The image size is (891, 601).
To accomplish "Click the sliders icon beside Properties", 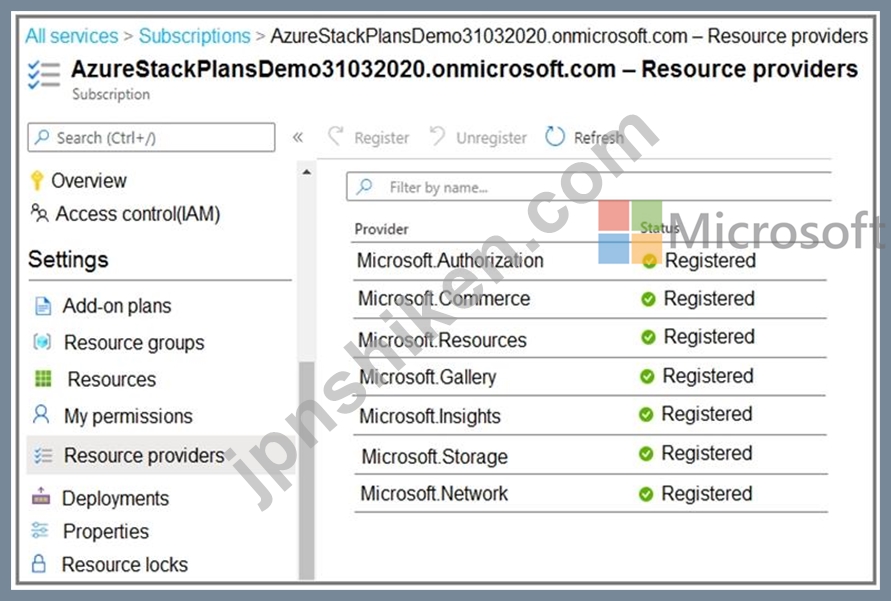I will pyautogui.click(x=40, y=530).
